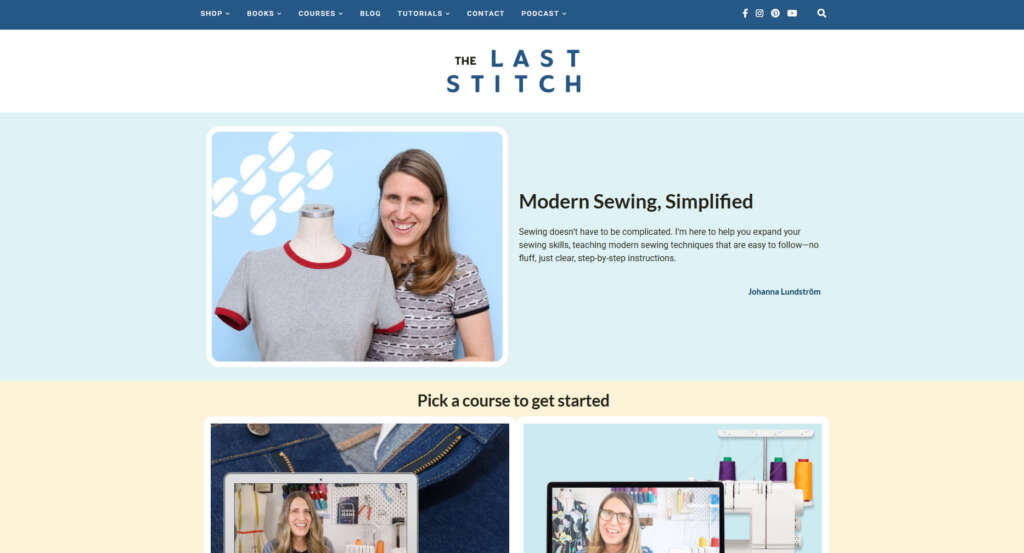Click the Modern Sewing, Simplified heading

coord(635,201)
